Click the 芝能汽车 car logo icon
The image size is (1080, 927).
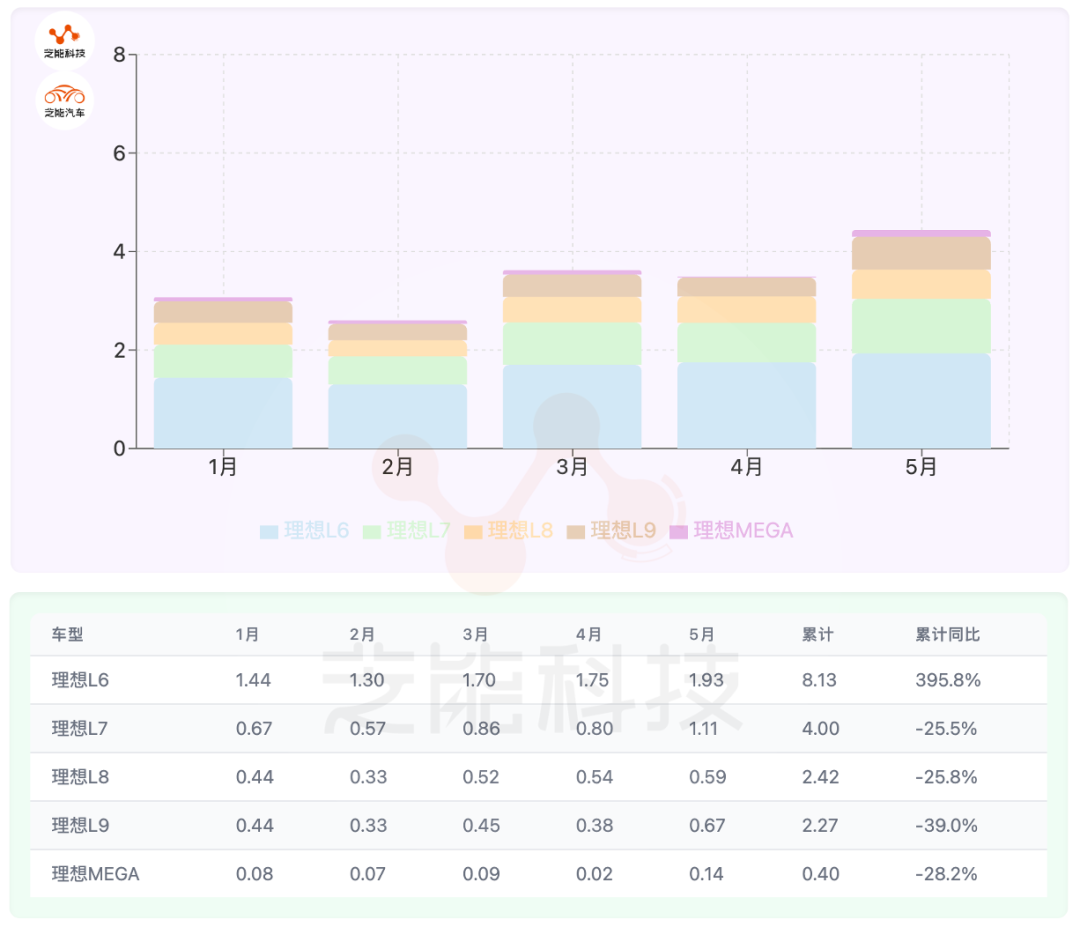pos(65,101)
